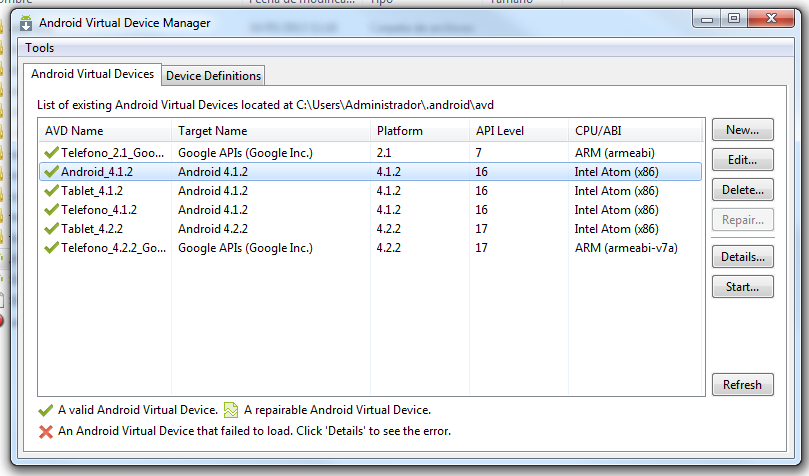Sort by the CPU/ABI column header
This screenshot has height=476, width=809.
(x=635, y=131)
